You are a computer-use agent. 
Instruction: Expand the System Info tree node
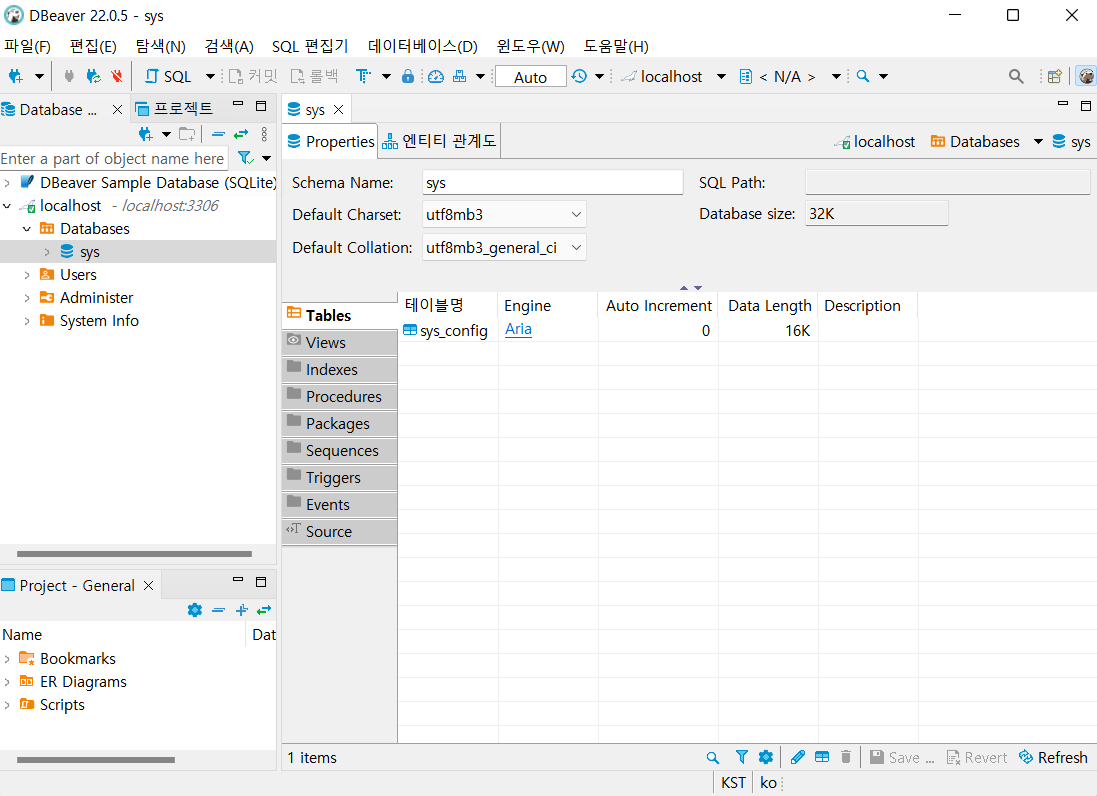(27, 321)
